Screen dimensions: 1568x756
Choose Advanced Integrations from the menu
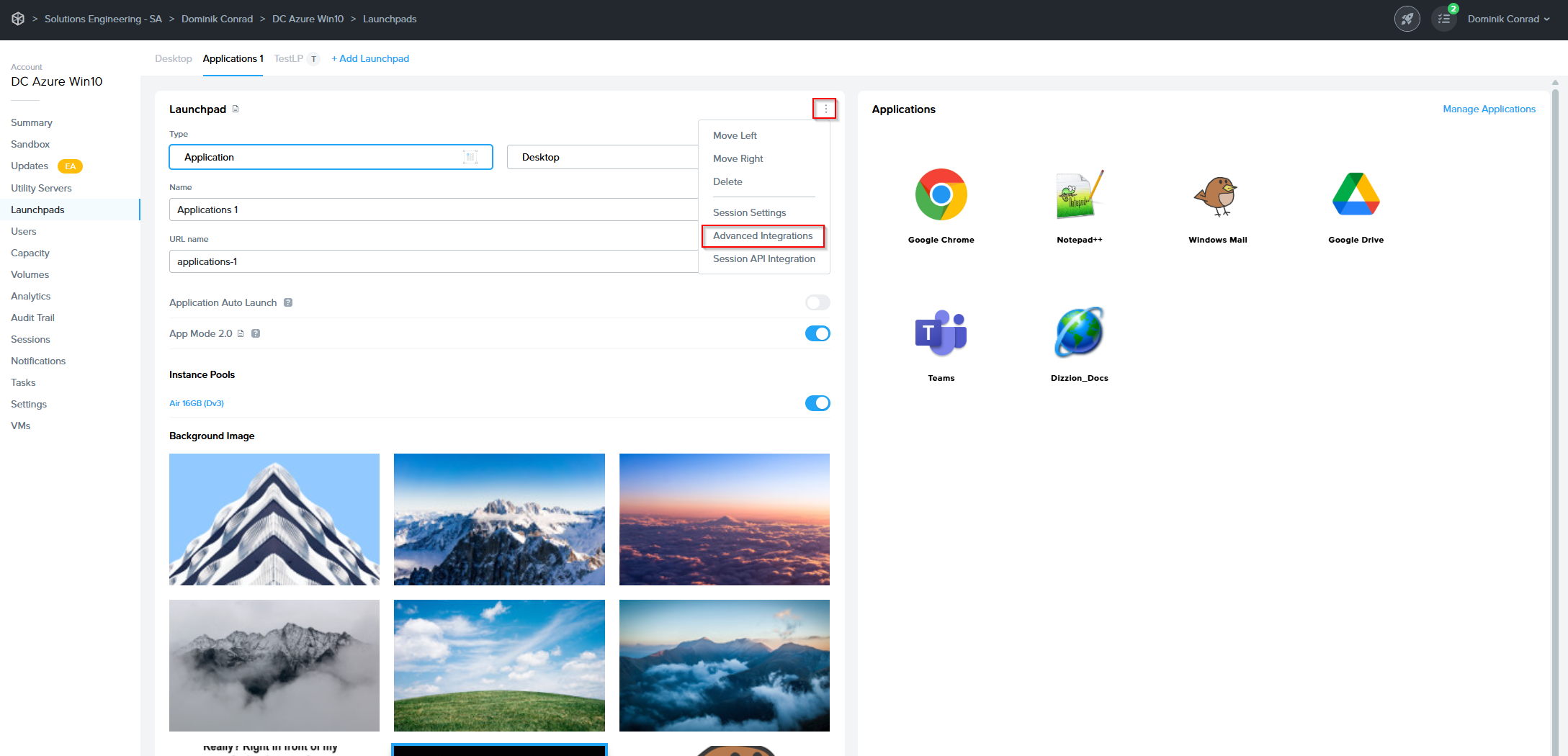pos(763,235)
